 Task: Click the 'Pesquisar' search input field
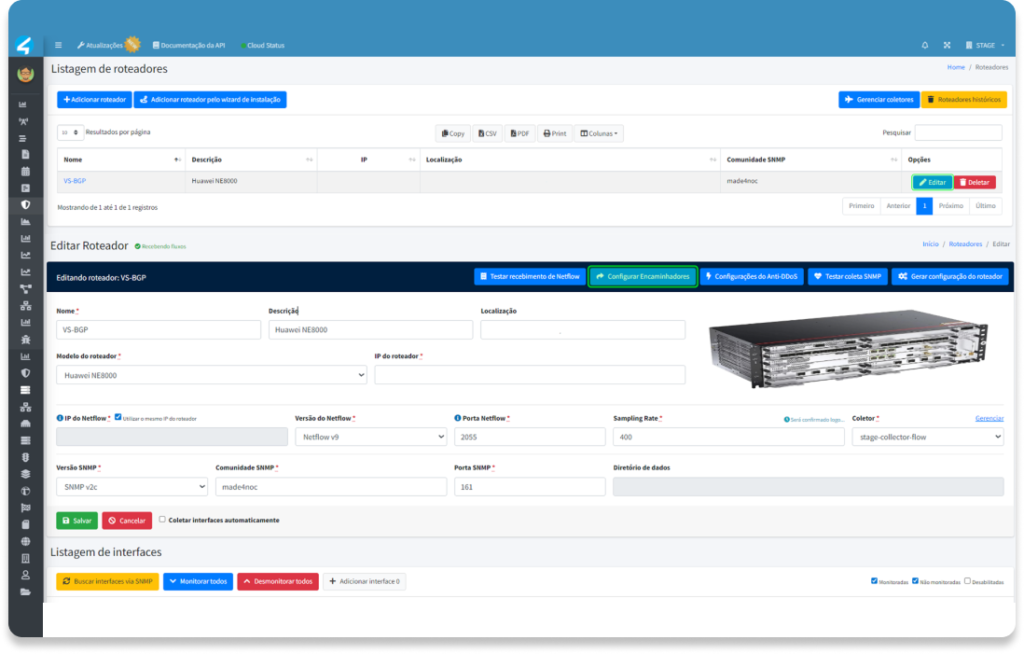(x=957, y=132)
